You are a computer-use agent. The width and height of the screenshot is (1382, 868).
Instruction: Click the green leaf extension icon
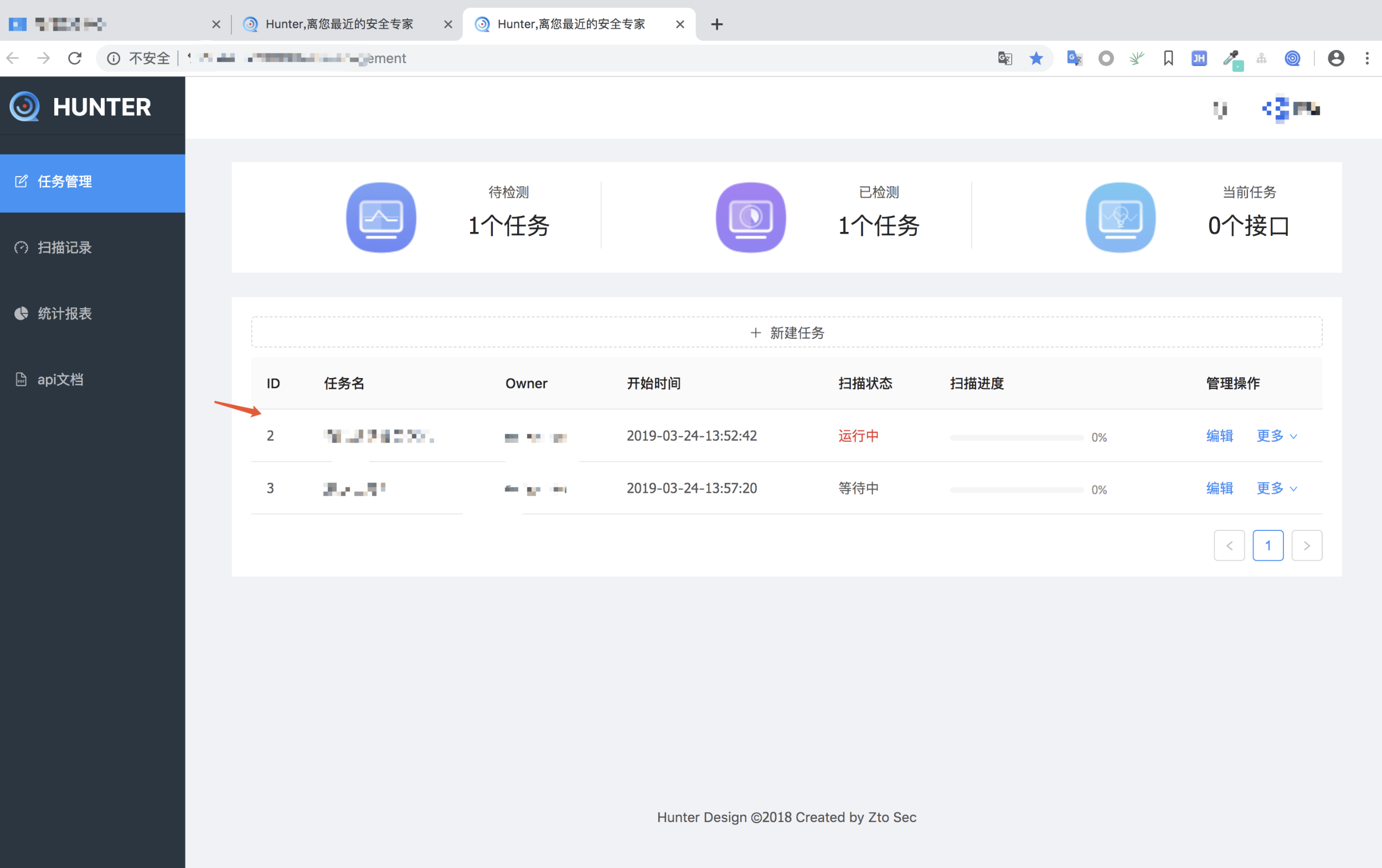point(1137,59)
